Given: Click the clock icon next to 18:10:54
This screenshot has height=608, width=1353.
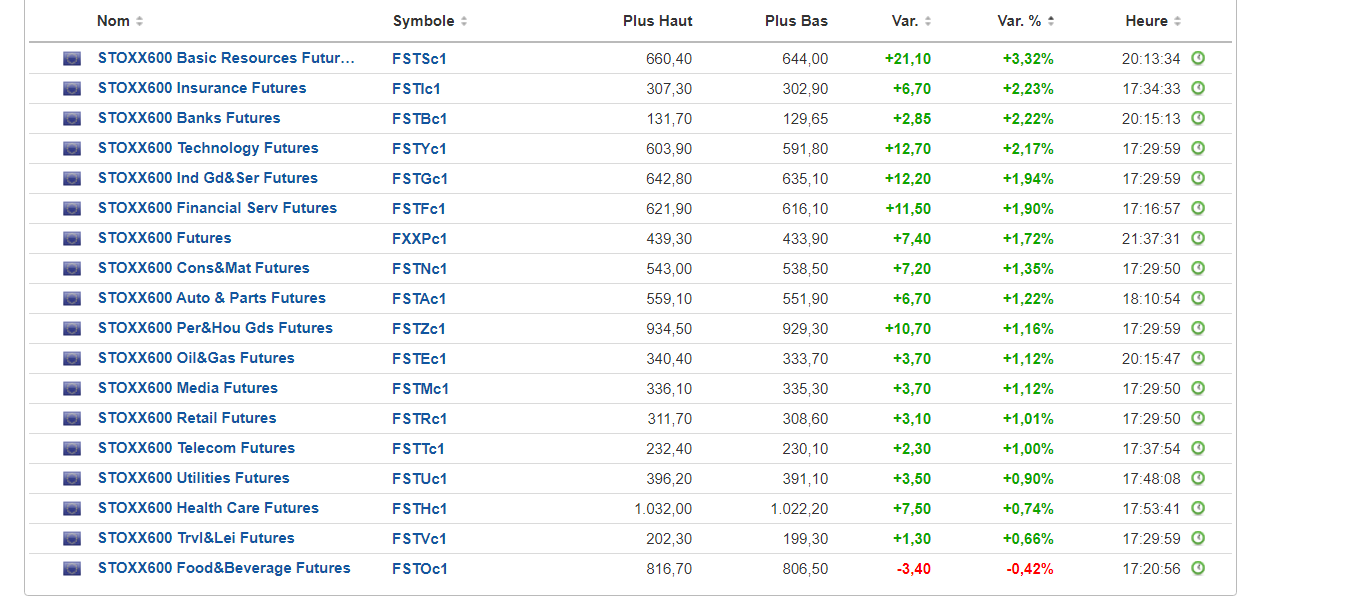Looking at the screenshot, I should 1198,298.
